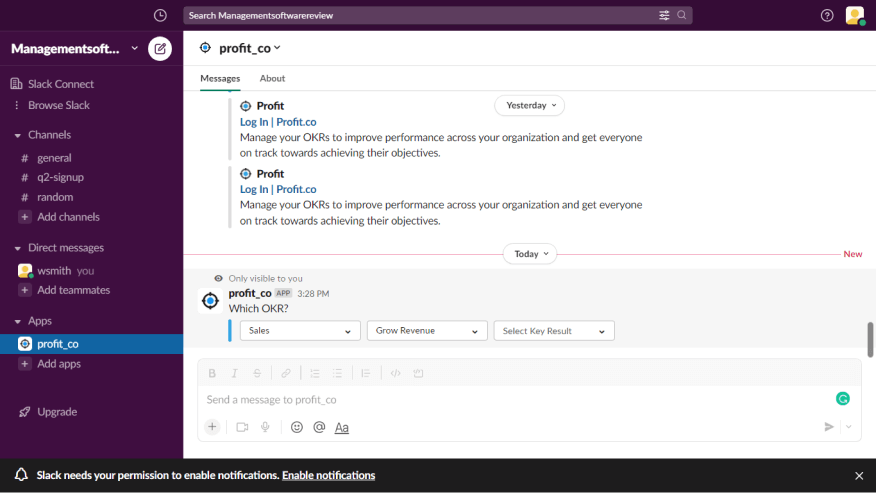The image size is (876, 493).
Task: Switch to the About tab
Action: coord(272,78)
